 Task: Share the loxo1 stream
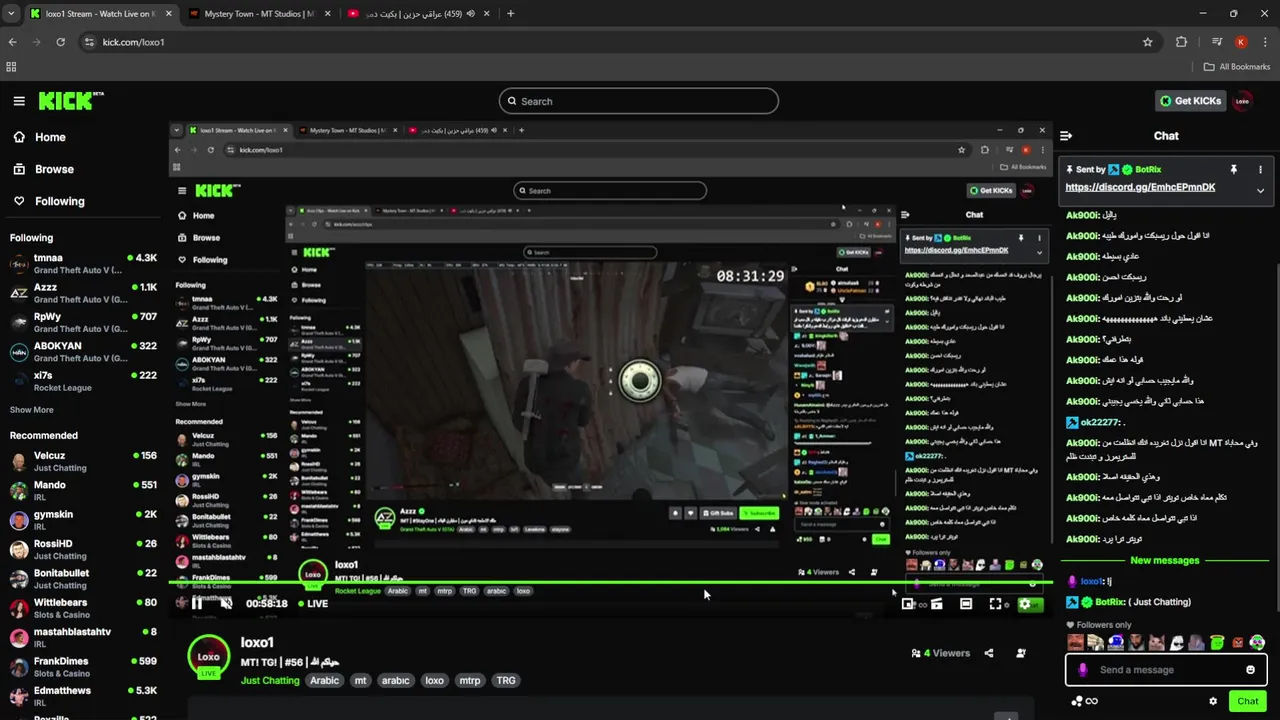pyautogui.click(x=989, y=653)
